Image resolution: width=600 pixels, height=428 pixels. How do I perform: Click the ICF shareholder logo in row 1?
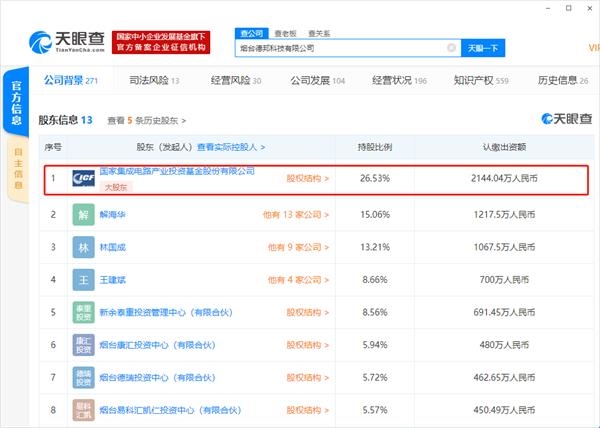84,179
